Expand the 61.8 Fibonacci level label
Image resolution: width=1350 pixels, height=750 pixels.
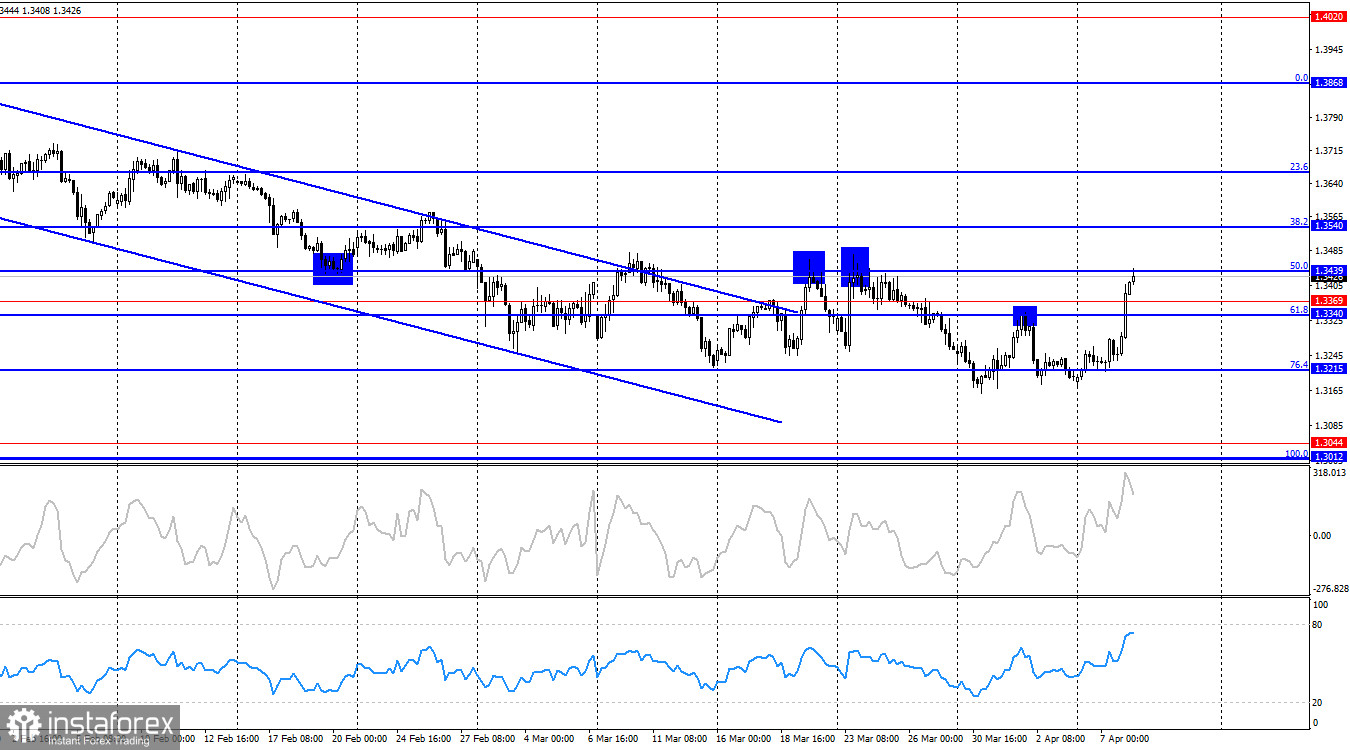1300,311
